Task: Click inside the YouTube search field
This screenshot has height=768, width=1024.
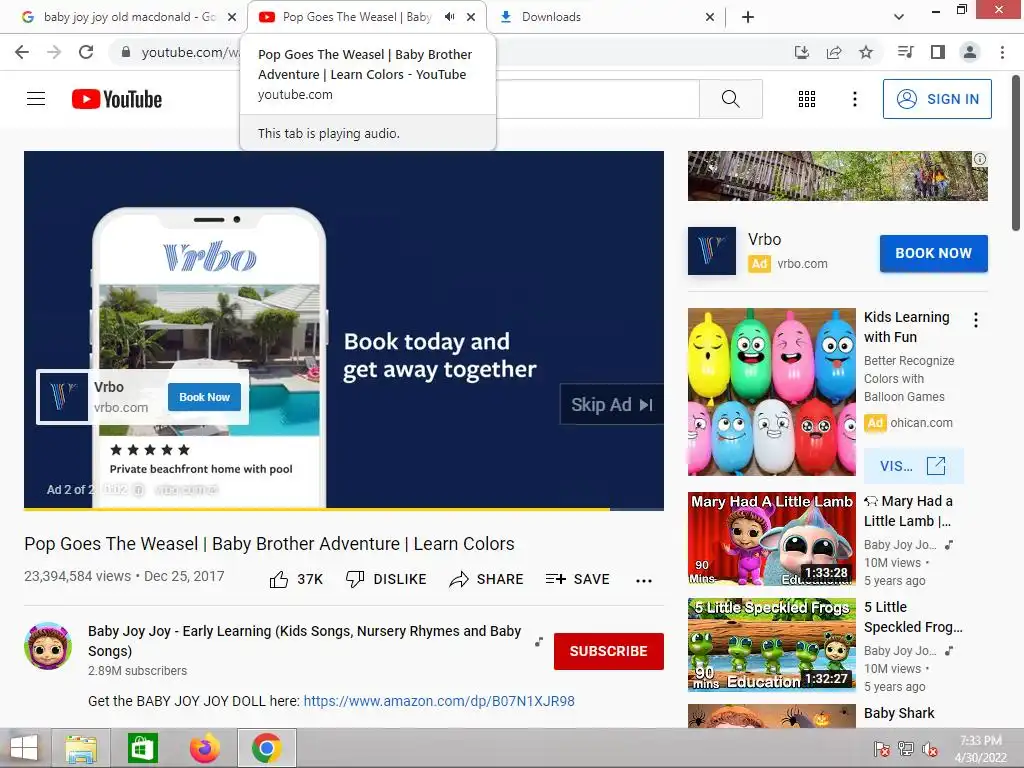Action: pos(598,99)
